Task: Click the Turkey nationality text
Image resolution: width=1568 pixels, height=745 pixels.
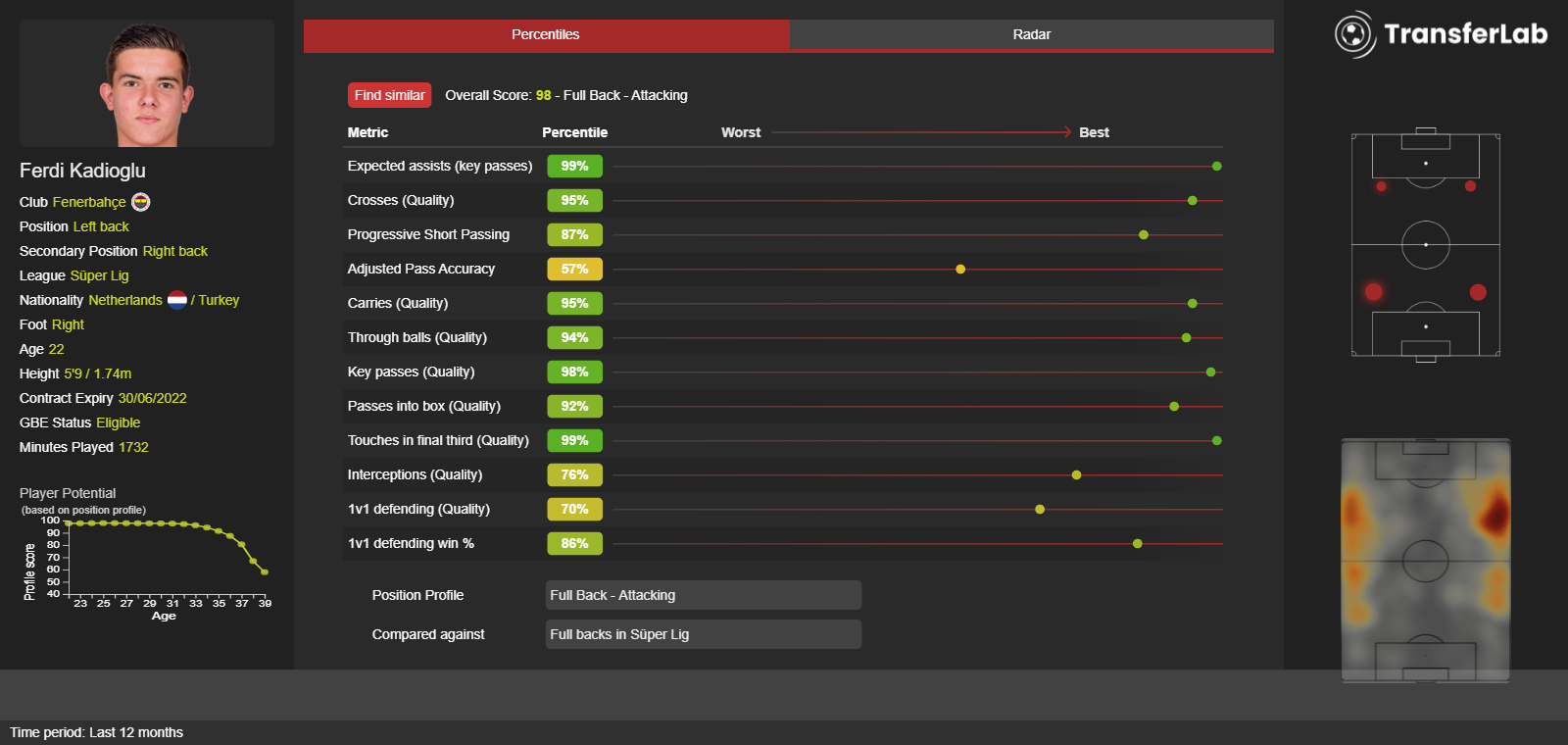Action: pos(219,300)
